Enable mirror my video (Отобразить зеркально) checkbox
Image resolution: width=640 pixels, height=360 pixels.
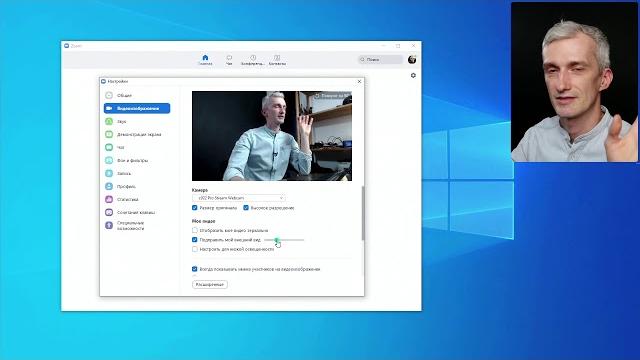[195, 230]
